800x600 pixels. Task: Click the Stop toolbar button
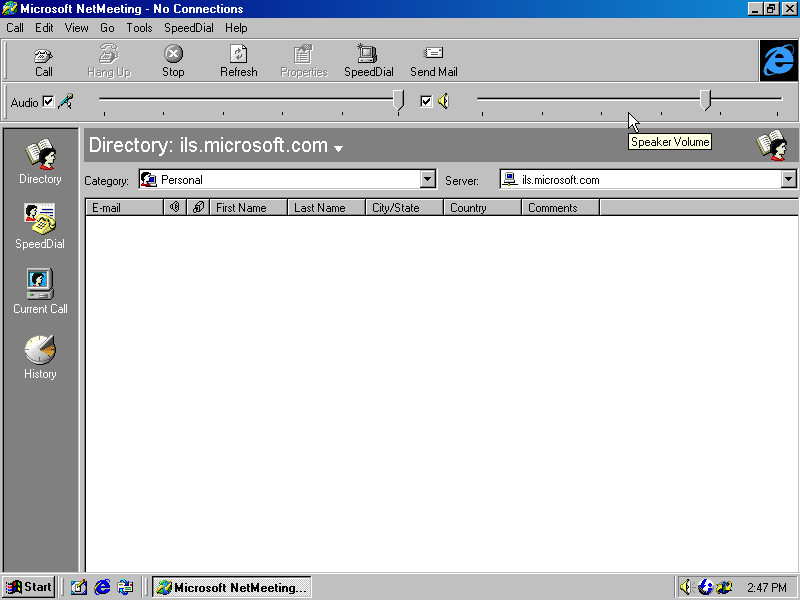point(173,61)
